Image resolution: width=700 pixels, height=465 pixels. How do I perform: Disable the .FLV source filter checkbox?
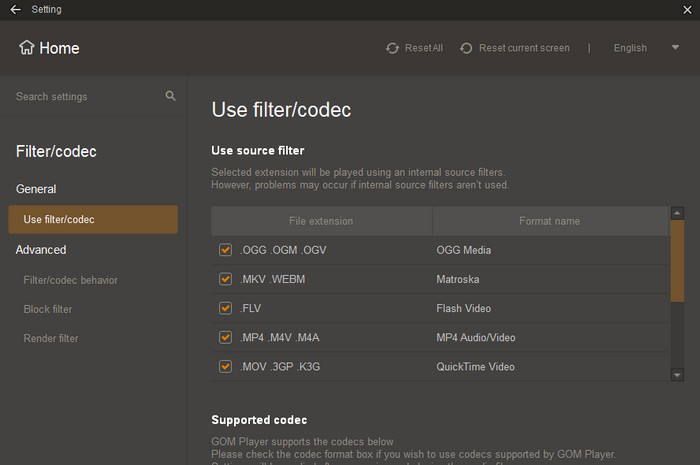tap(225, 308)
